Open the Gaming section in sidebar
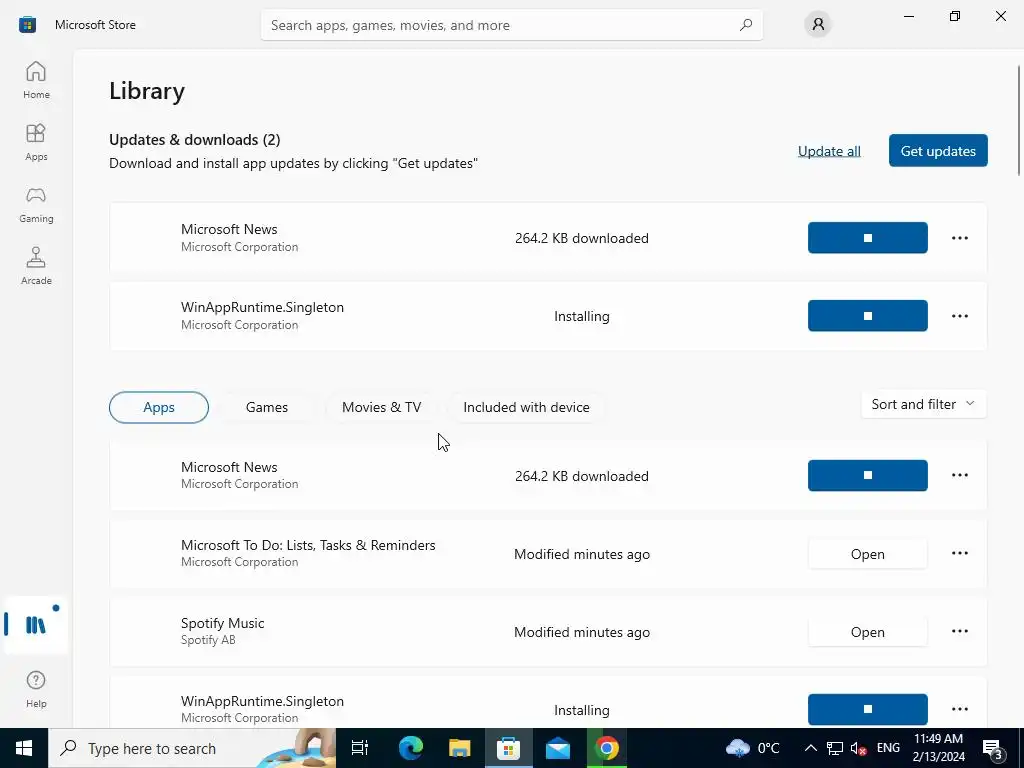Image resolution: width=1024 pixels, height=768 pixels. 36,204
